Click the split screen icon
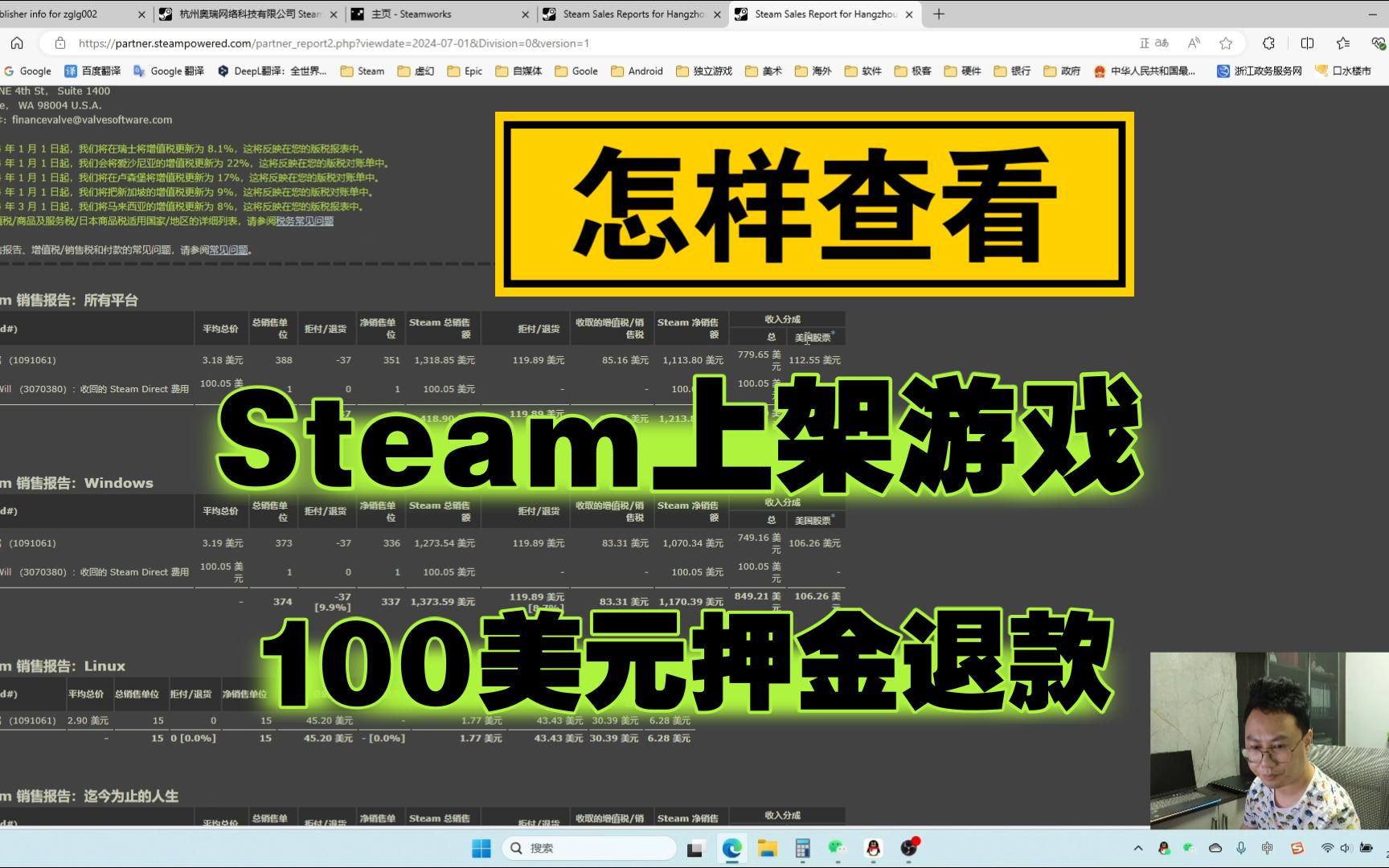The image size is (1389, 868). click(1308, 43)
